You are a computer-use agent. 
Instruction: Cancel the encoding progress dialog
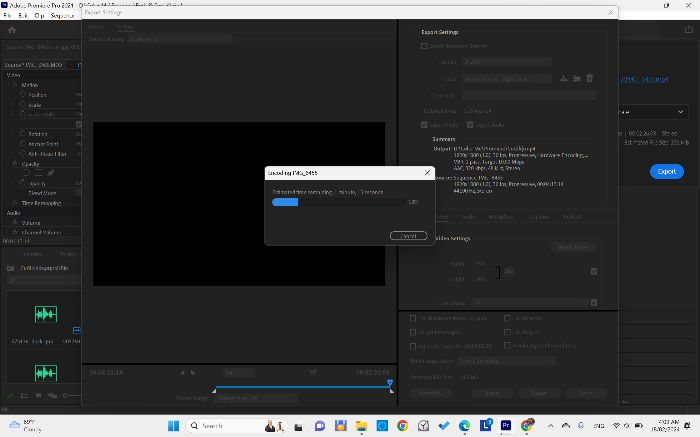(x=408, y=236)
